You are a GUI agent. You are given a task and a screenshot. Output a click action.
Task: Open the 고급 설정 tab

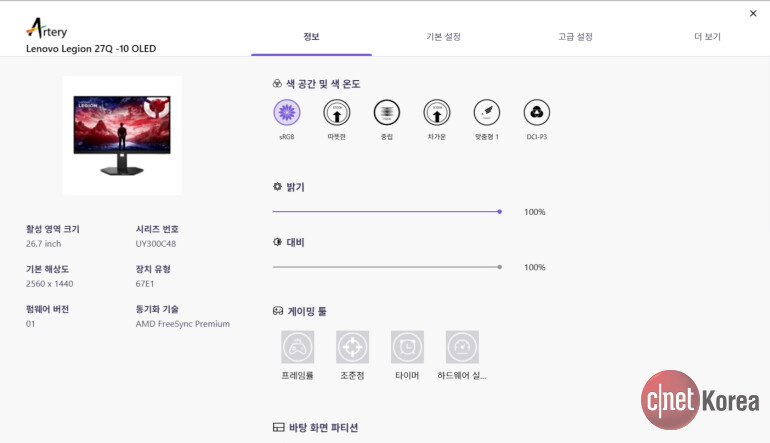[x=575, y=37]
